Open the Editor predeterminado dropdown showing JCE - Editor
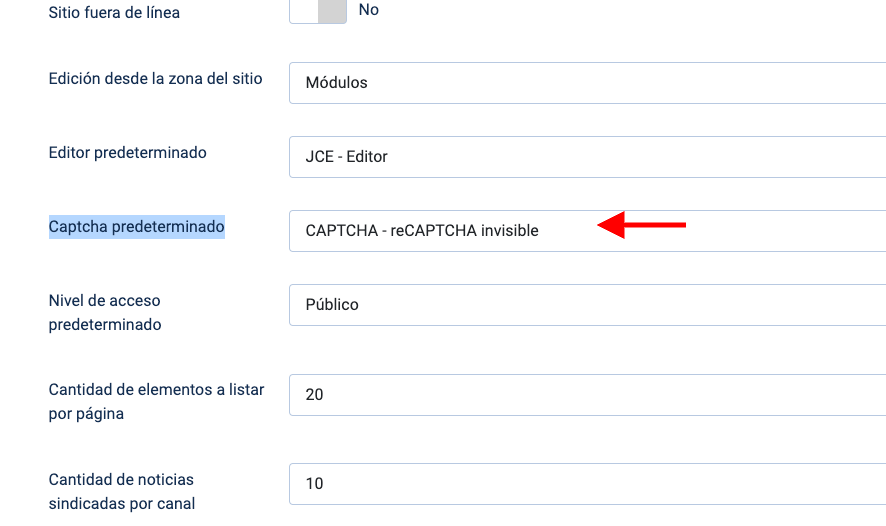 [x=588, y=157]
